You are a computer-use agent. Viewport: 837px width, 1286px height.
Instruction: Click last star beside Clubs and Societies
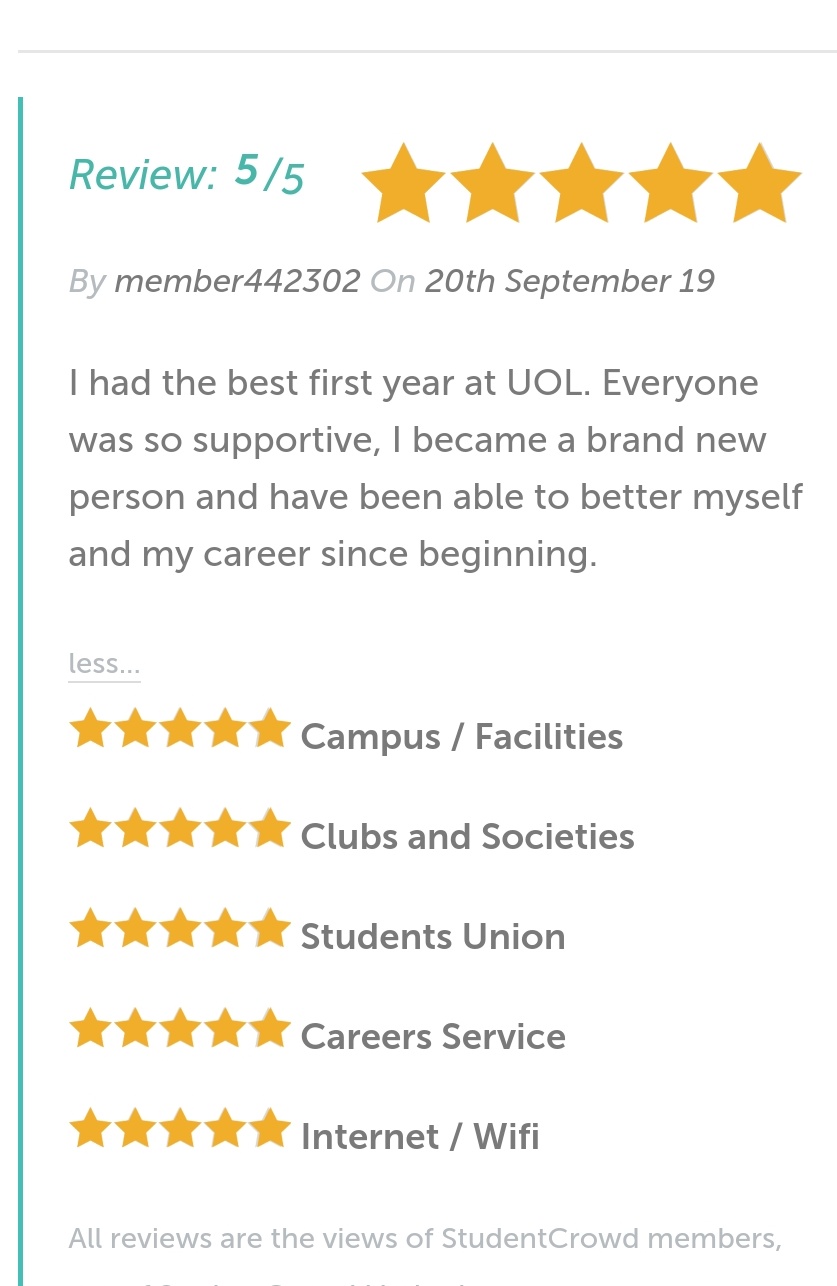pyautogui.click(x=270, y=828)
